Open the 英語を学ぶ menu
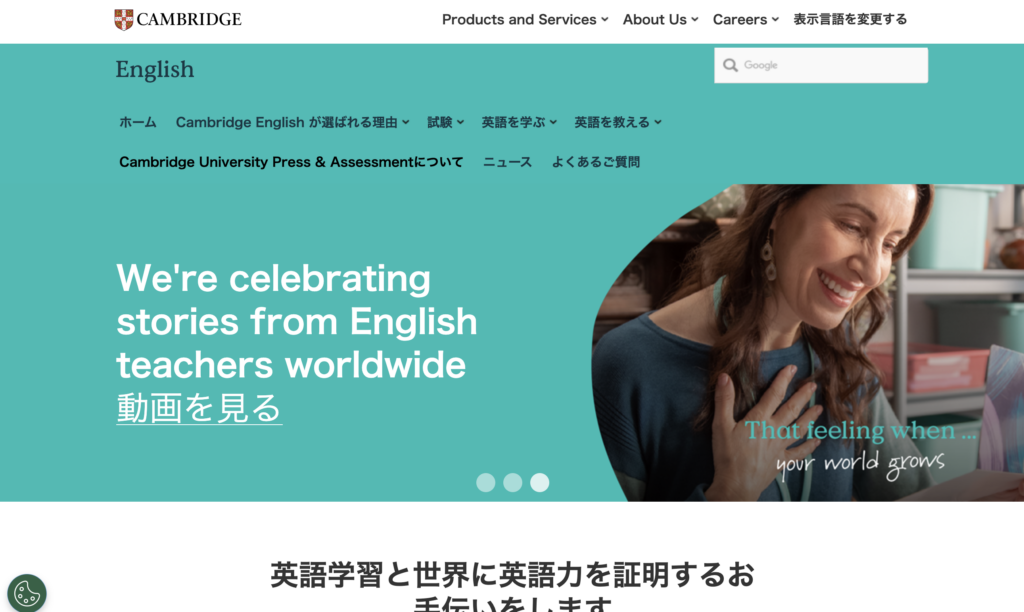The height and width of the screenshot is (612, 1024). coord(519,122)
